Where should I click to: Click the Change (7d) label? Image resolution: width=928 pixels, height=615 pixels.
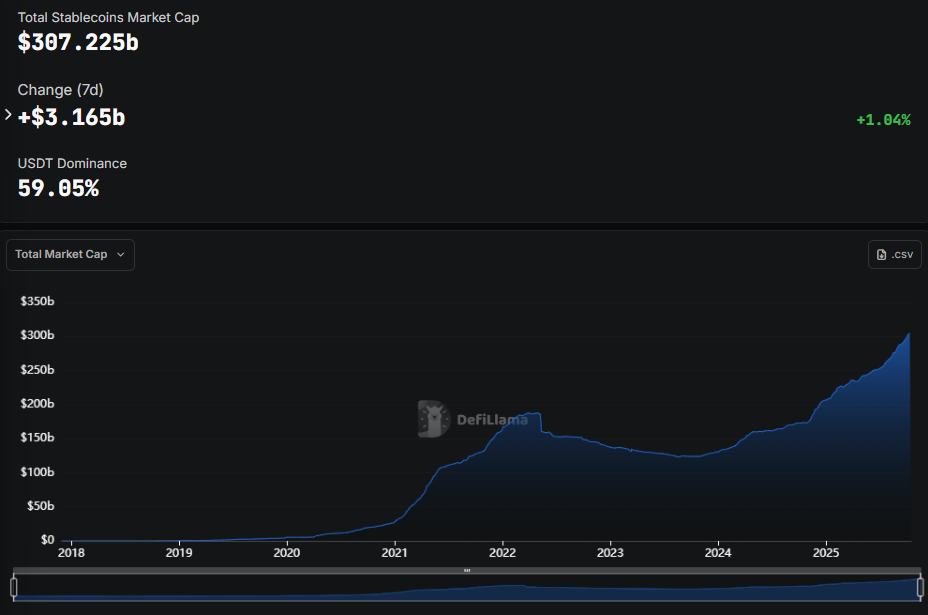(60, 90)
